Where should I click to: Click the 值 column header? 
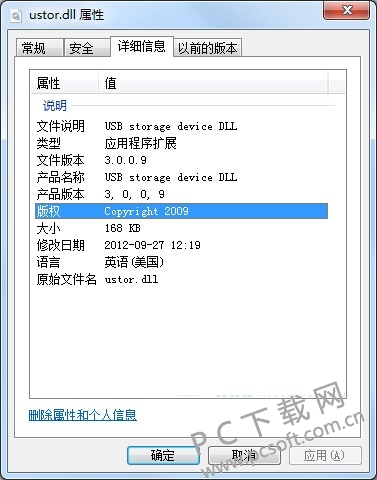pos(213,83)
